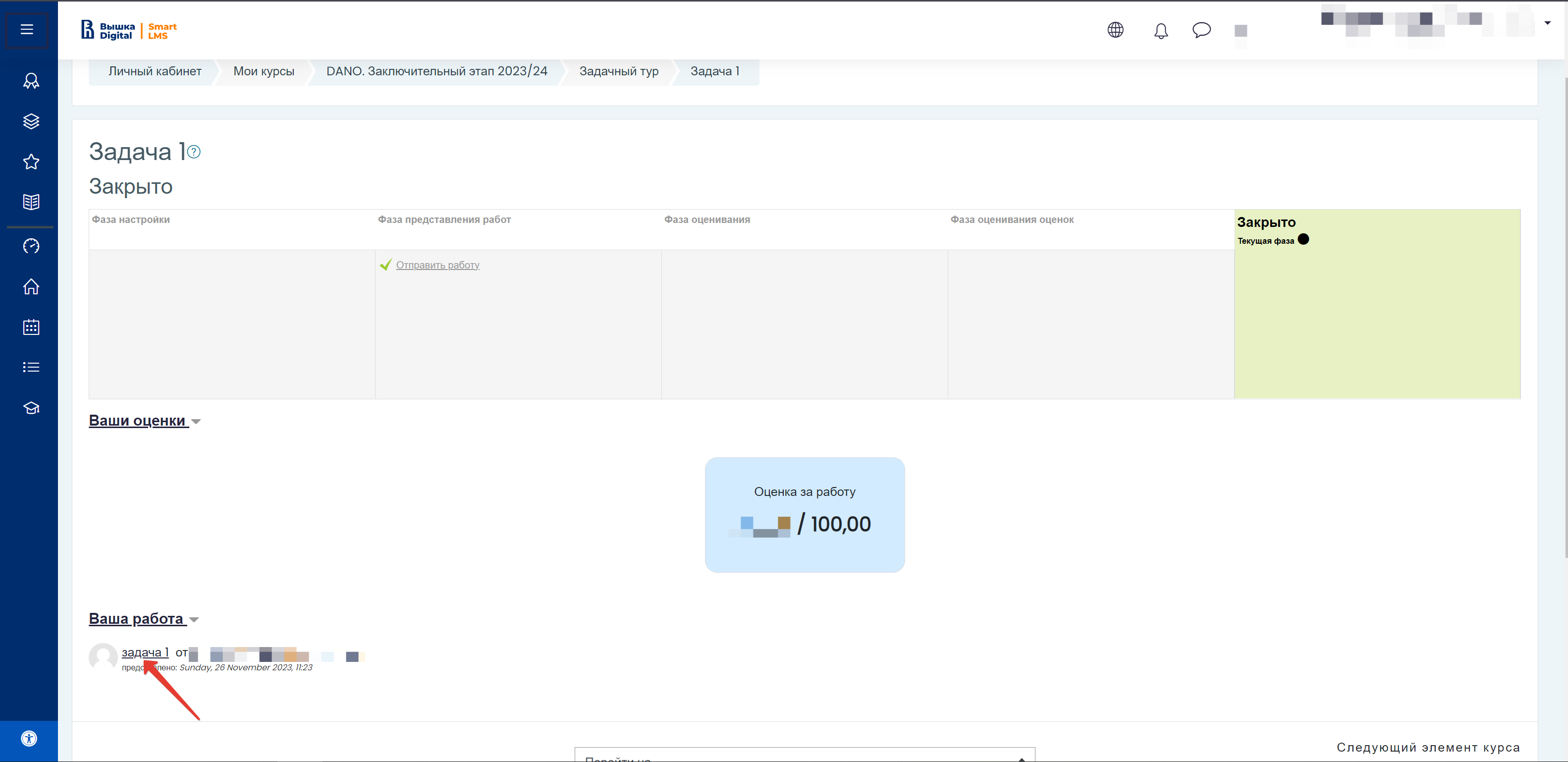
Task: Click the Текущая фаза black dot indicator
Action: pos(1303,239)
